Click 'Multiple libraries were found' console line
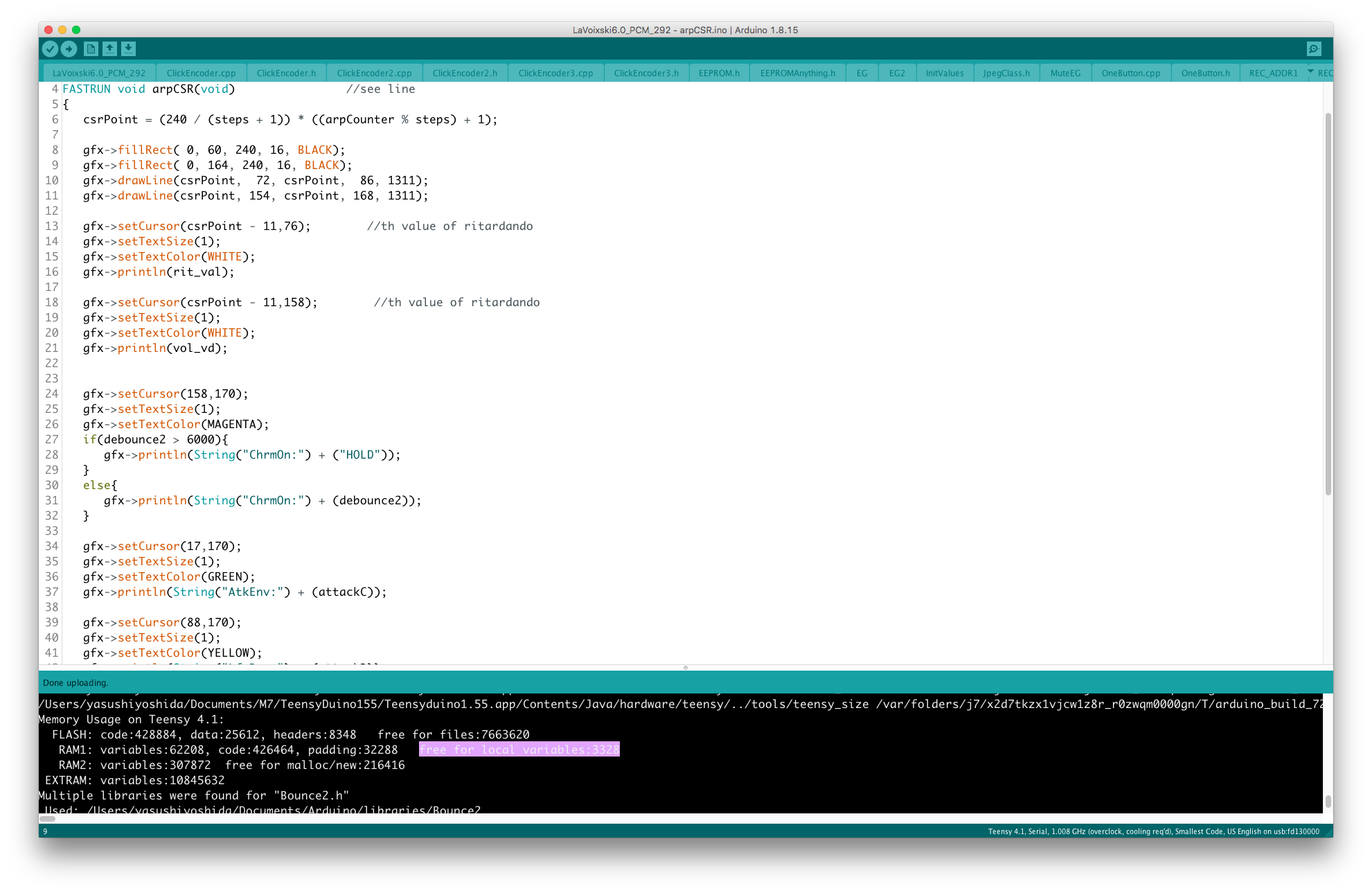 point(194,795)
